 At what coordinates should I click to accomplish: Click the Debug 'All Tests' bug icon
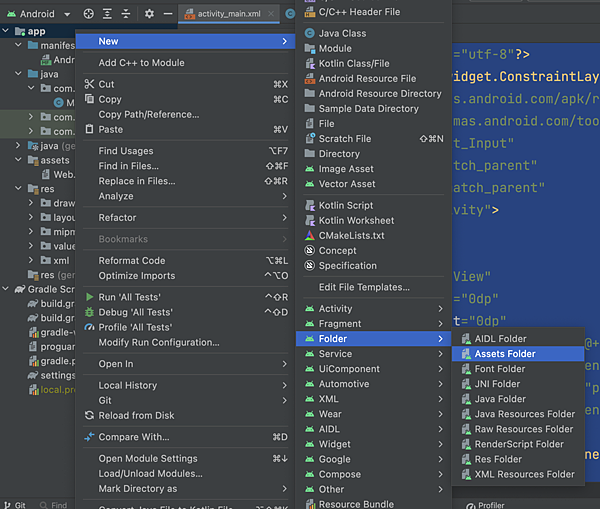coord(89,312)
